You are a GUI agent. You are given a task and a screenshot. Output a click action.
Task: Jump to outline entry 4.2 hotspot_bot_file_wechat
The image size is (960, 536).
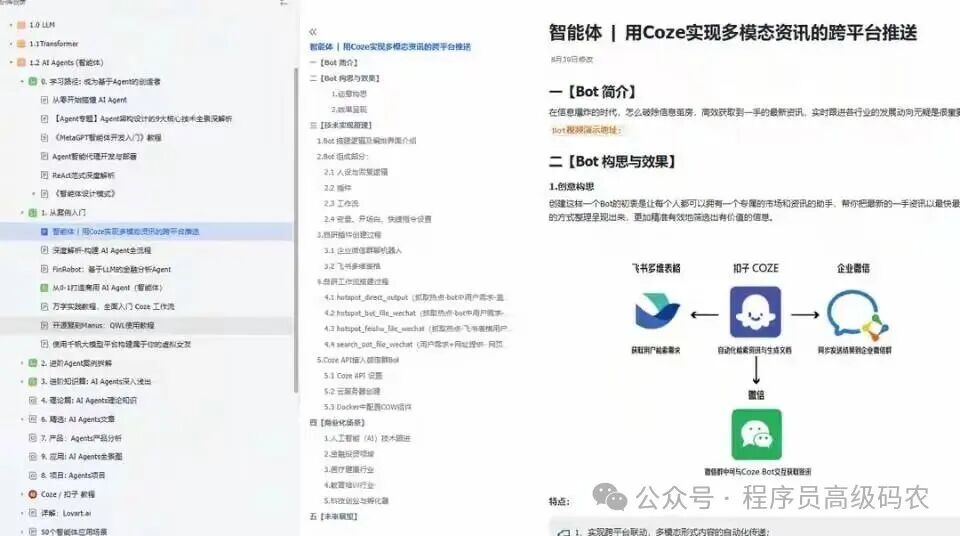[x=414, y=313]
